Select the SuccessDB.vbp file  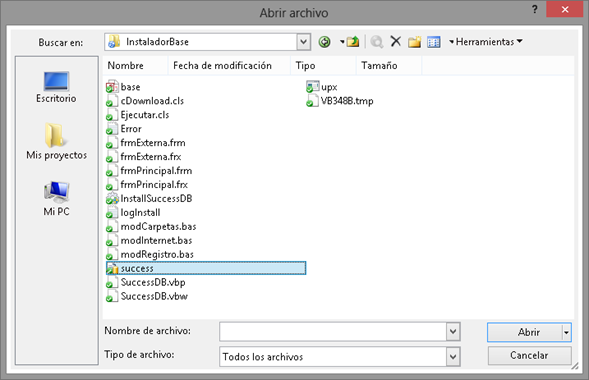[x=146, y=282]
